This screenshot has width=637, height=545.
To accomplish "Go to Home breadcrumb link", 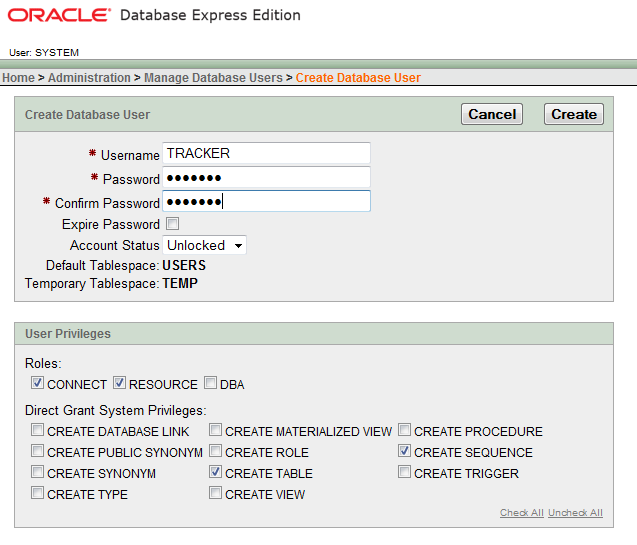I will pos(18,77).
